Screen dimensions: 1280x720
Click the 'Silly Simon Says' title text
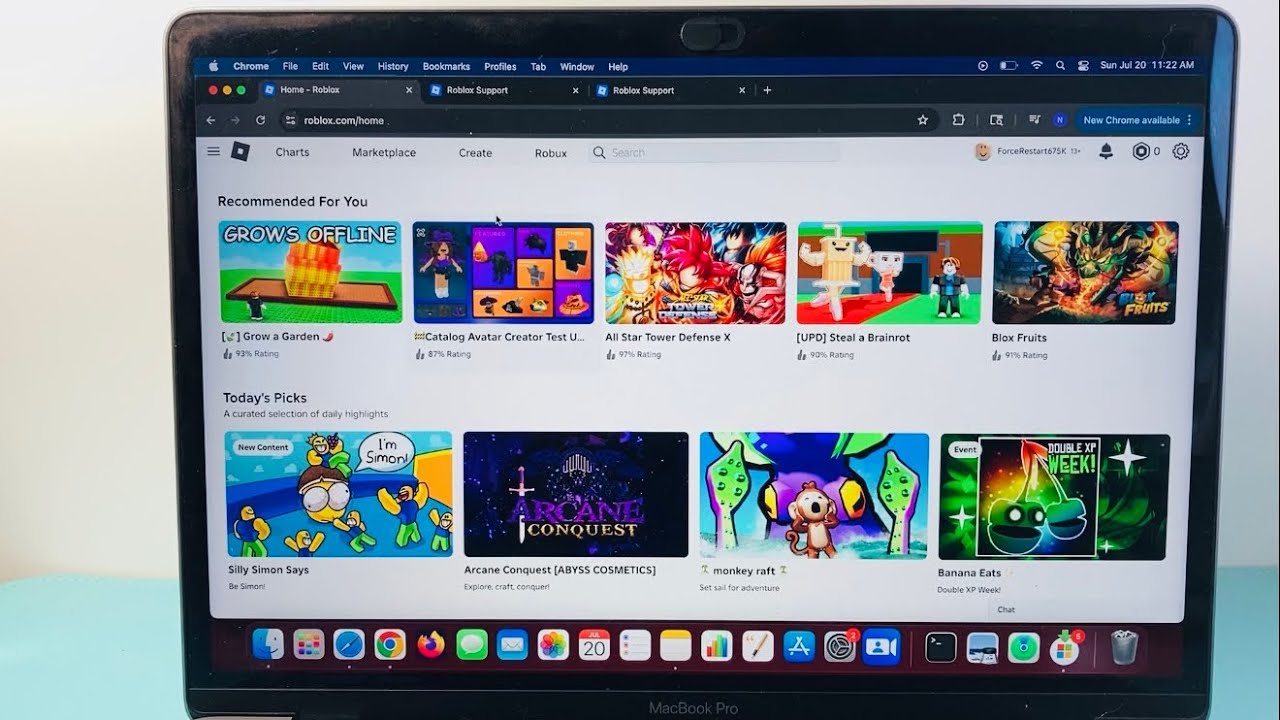[268, 570]
